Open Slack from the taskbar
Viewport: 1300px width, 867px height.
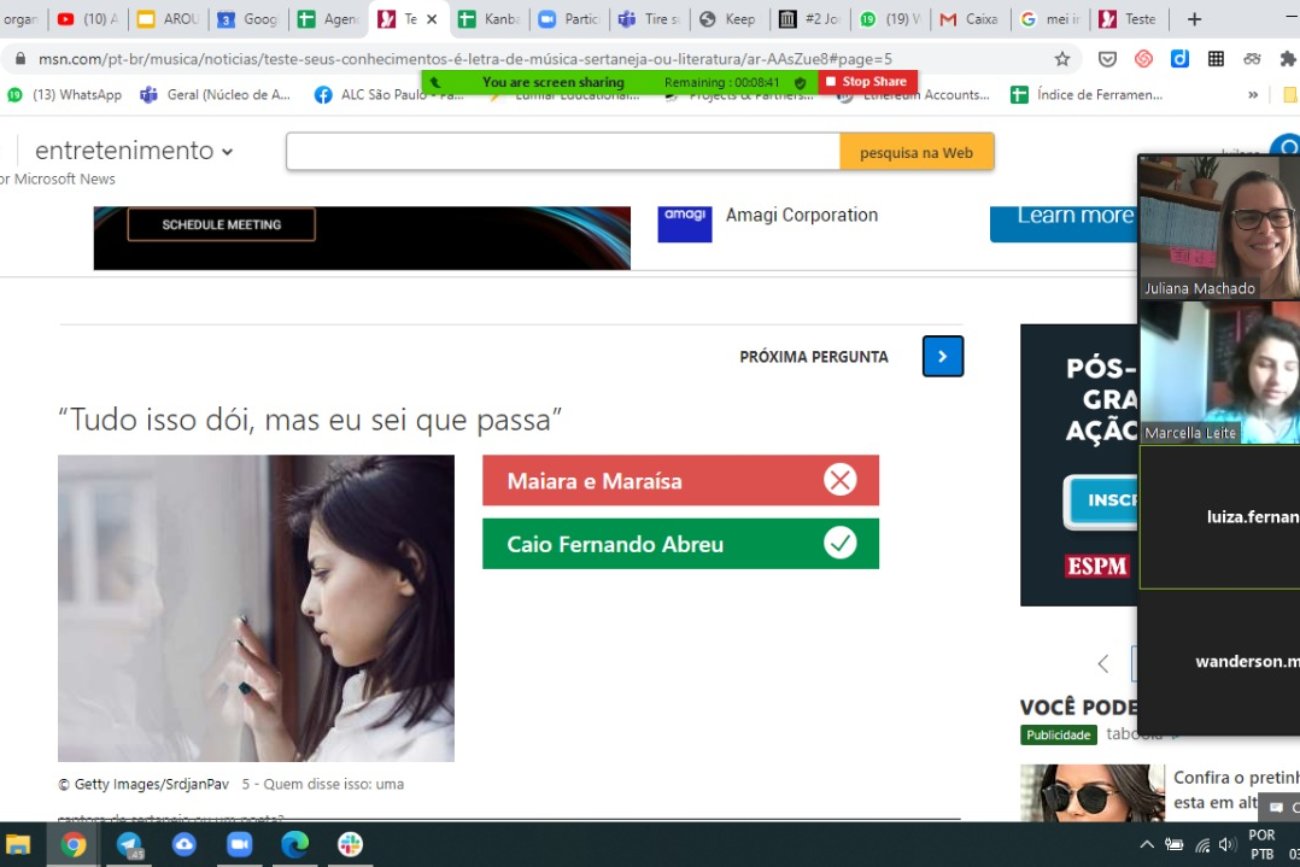coord(350,844)
